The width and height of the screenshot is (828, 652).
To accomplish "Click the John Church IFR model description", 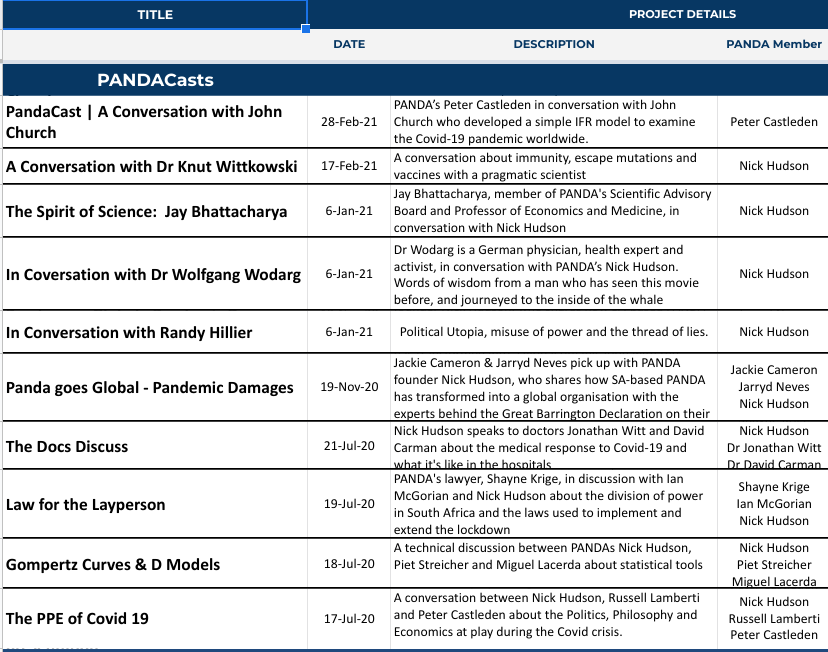I will pyautogui.click(x=554, y=122).
